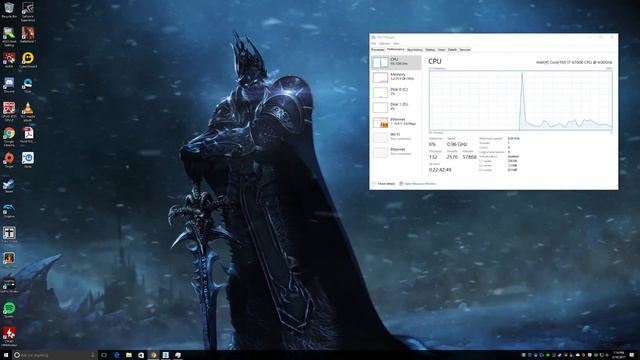Open the Store icon on the taskbar
The height and width of the screenshot is (360, 640).
tap(141, 355)
